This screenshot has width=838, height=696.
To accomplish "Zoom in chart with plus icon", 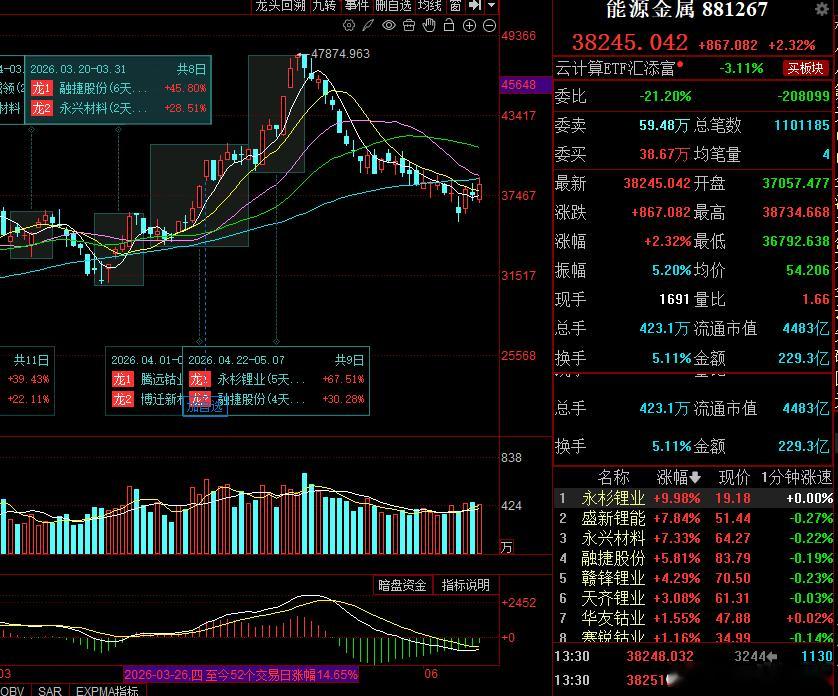I will pyautogui.click(x=469, y=26).
